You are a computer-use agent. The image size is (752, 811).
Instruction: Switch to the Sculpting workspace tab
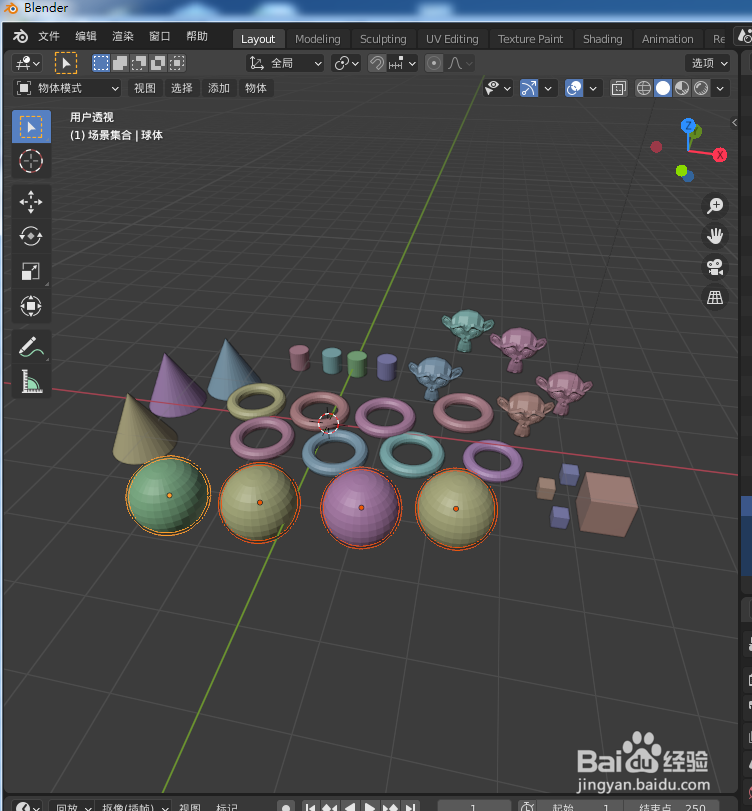[x=383, y=39]
